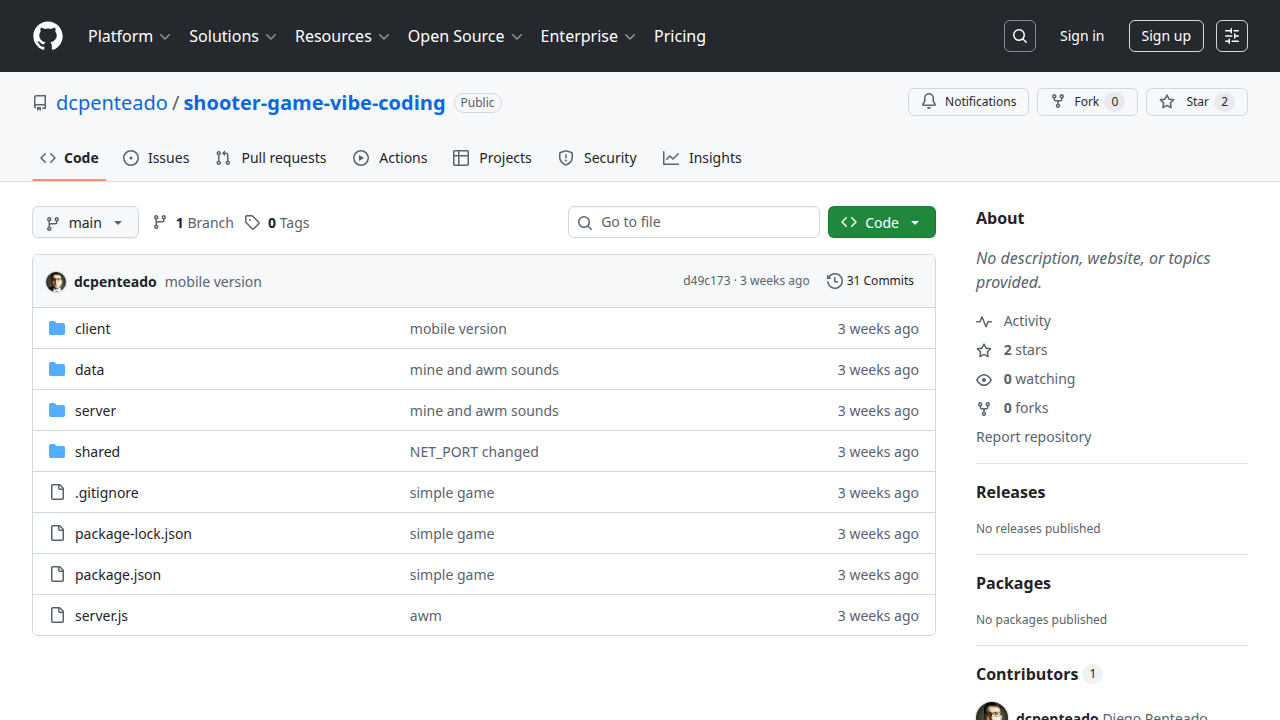
Task: Click the search magnifier icon
Action: coord(1020,36)
